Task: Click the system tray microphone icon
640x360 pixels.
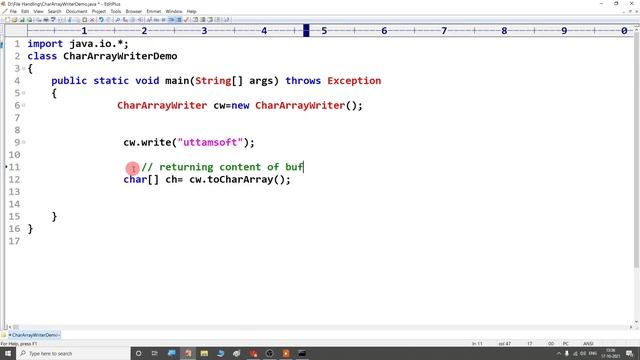Action: pos(567,353)
